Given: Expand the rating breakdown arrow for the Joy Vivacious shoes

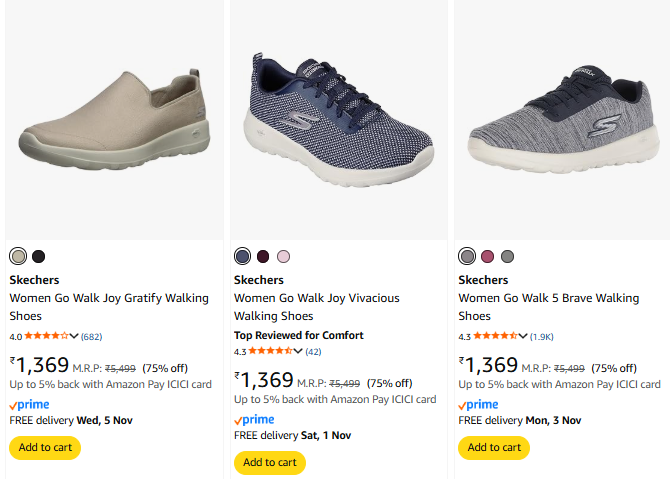Looking at the screenshot, I should (299, 351).
